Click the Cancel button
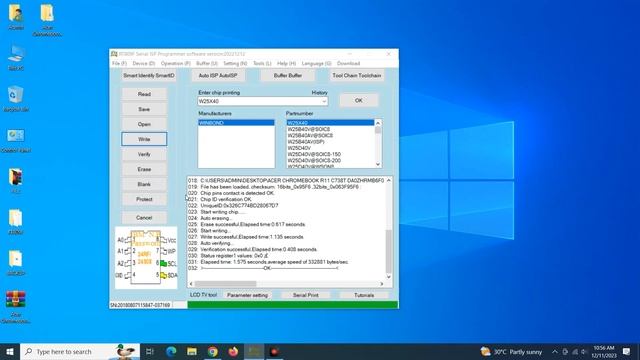The width and height of the screenshot is (640, 360). point(144,218)
